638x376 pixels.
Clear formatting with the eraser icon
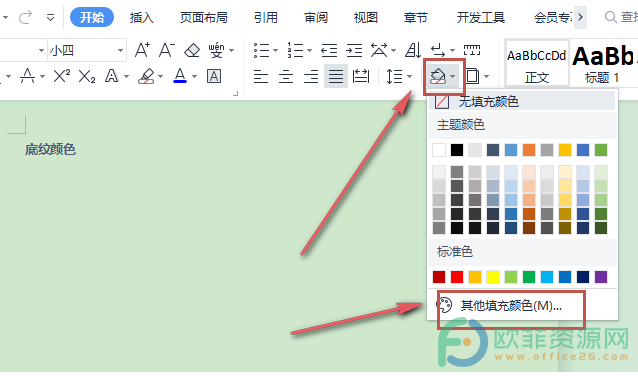192,50
